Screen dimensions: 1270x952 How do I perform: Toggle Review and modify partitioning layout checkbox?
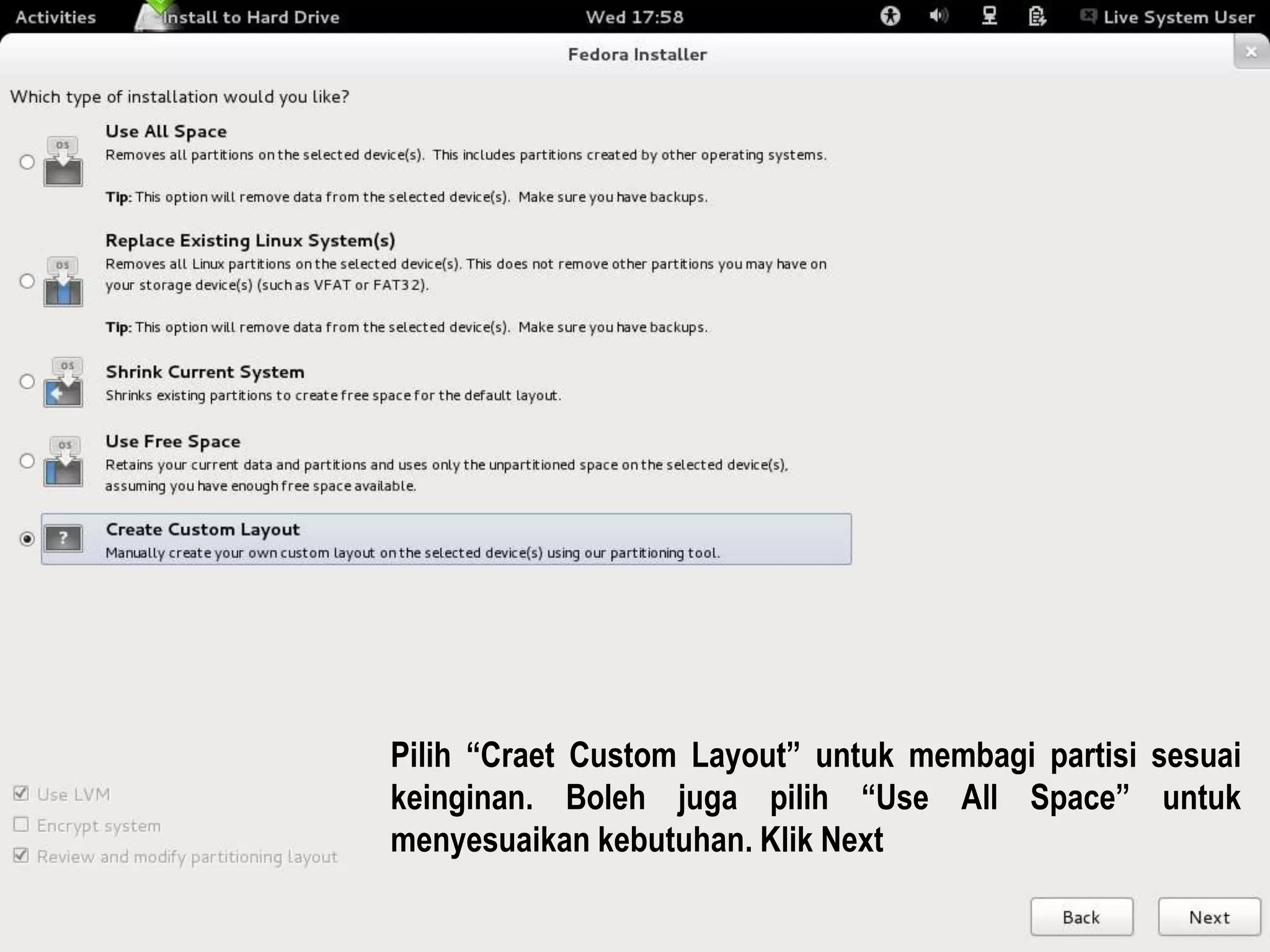coord(21,855)
